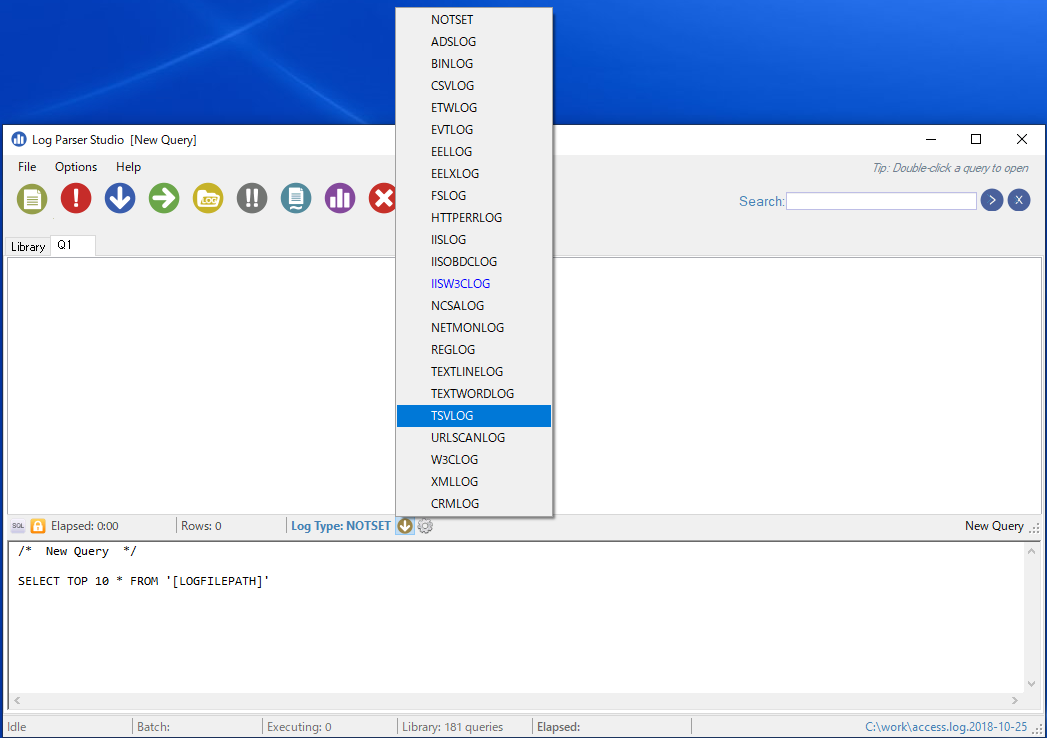Screen dimensions: 1047x738
Task: Select HTTPERRLOG log type
Action: click(474, 218)
